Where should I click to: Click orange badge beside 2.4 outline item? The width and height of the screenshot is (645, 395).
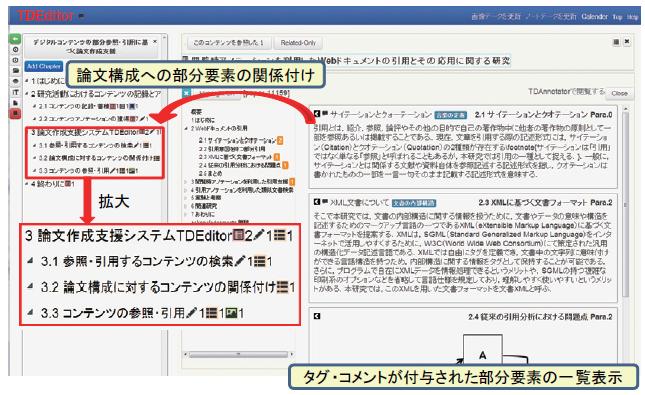coord(285,165)
